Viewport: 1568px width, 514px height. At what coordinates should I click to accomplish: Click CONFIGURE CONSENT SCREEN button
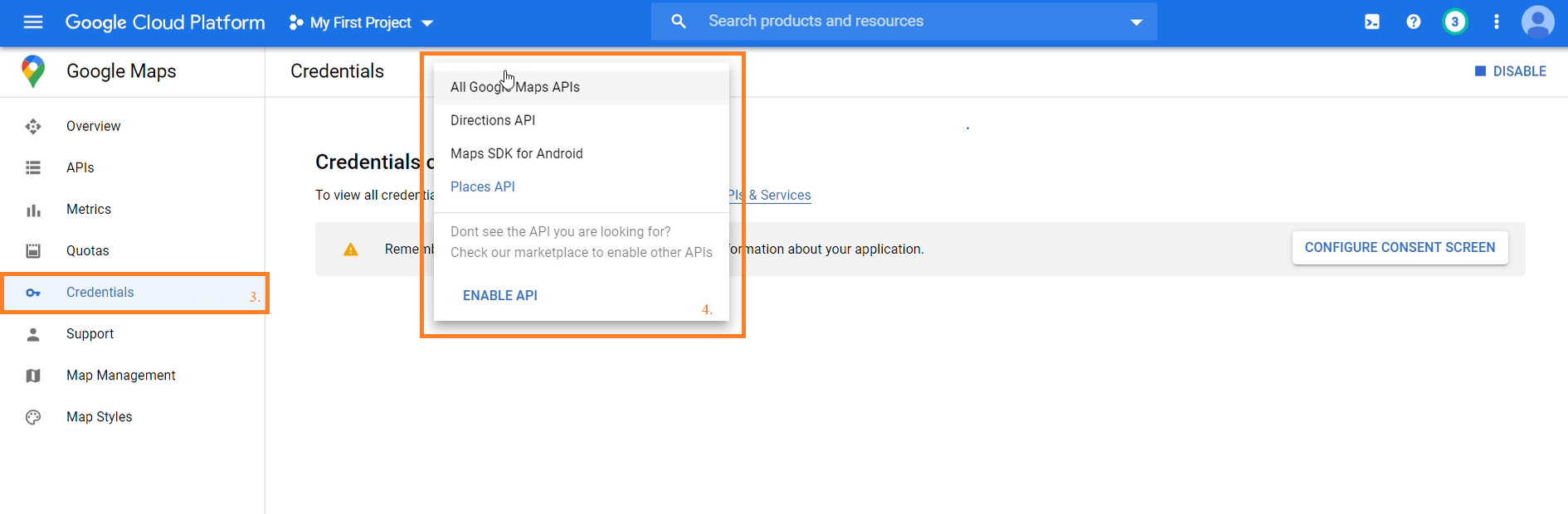1400,247
